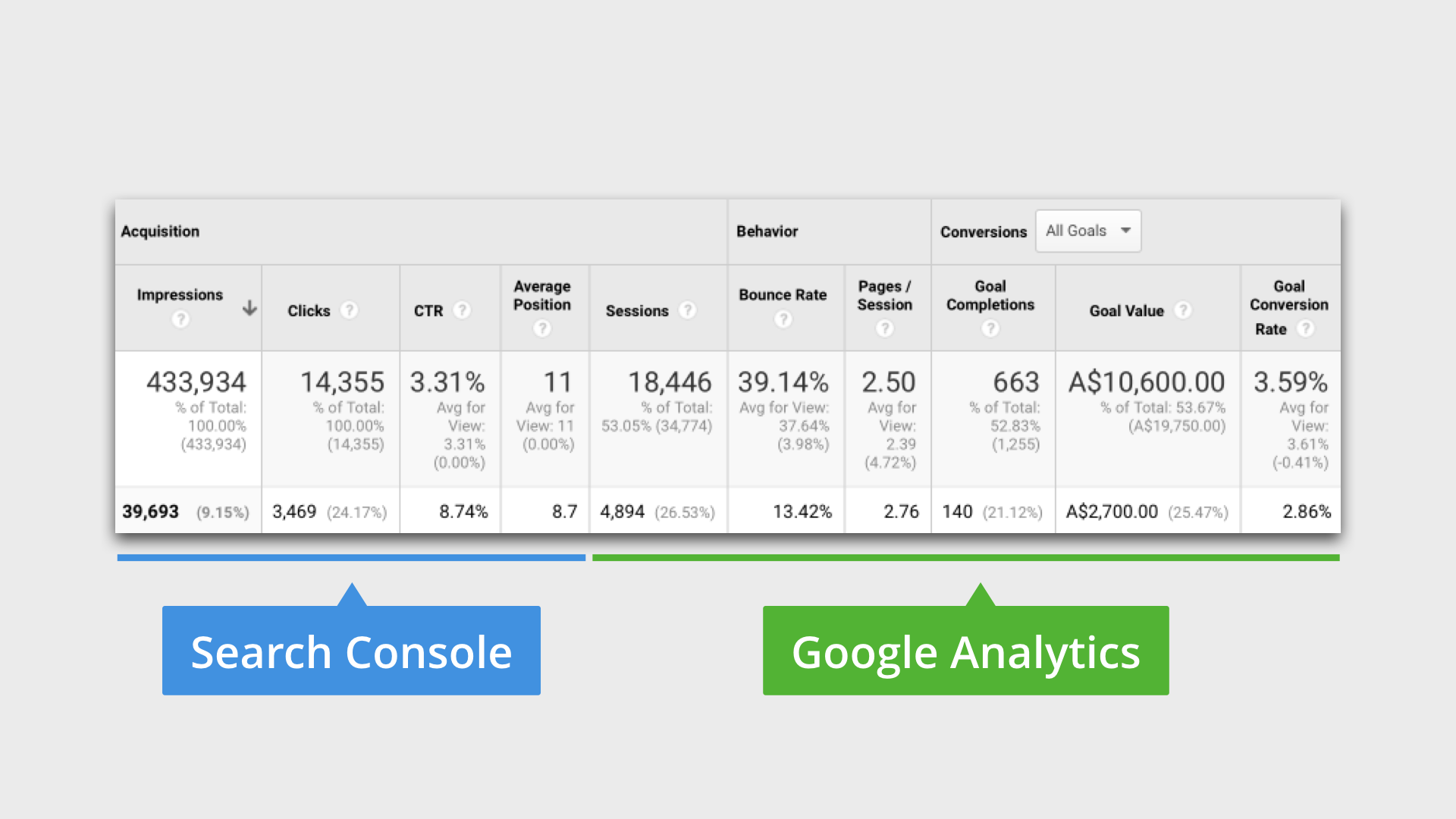Screen dimensions: 1456x819
Task: Click the help icon beside Goal Conversion Rate
Action: click(x=1305, y=328)
